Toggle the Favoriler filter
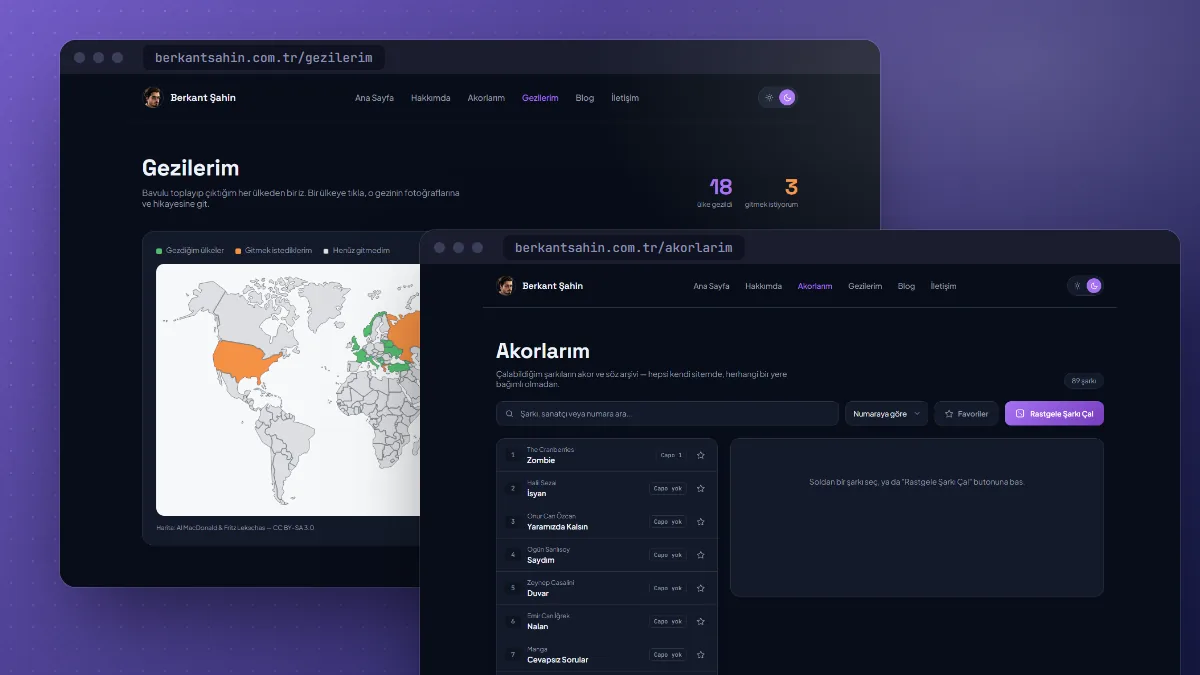This screenshot has height=675, width=1200. point(966,414)
